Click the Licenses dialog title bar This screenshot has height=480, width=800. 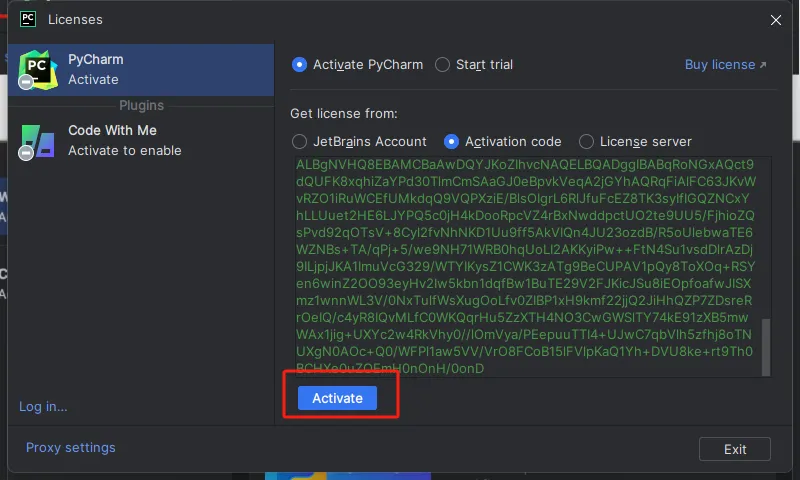coord(400,19)
